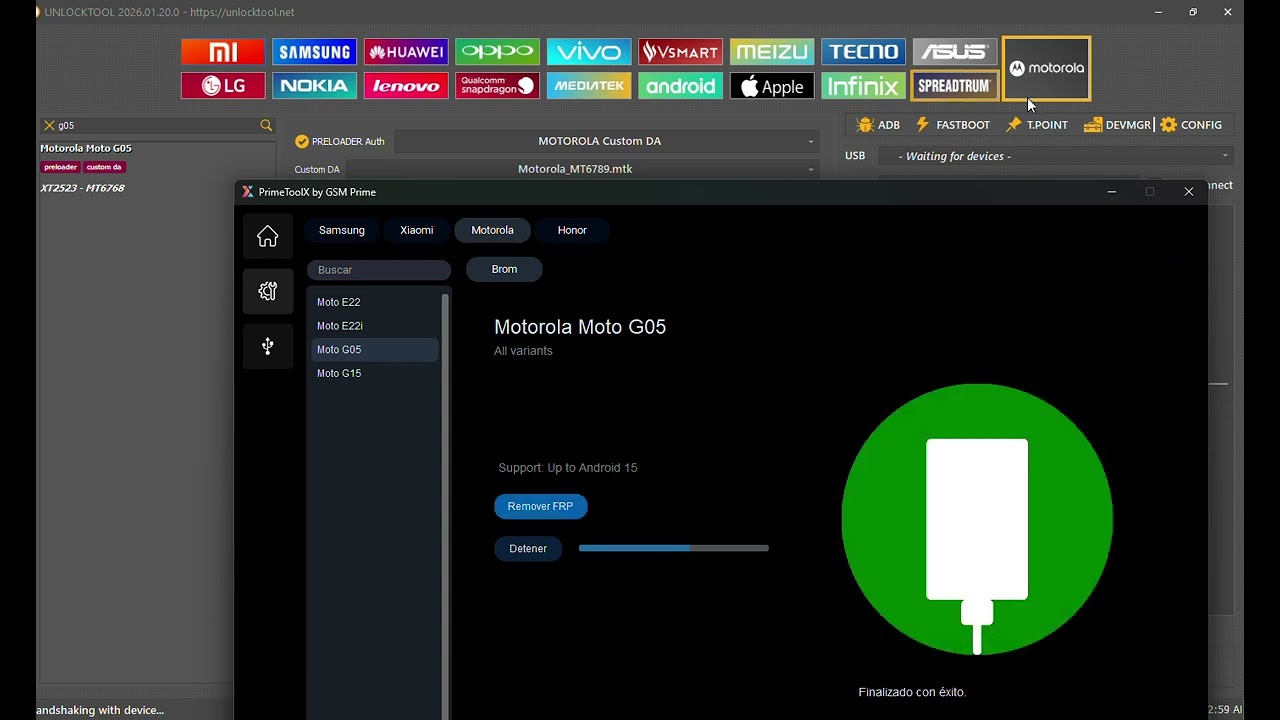Open DEVMGR device manager
This screenshot has width=1280, height=720.
pyautogui.click(x=1117, y=125)
